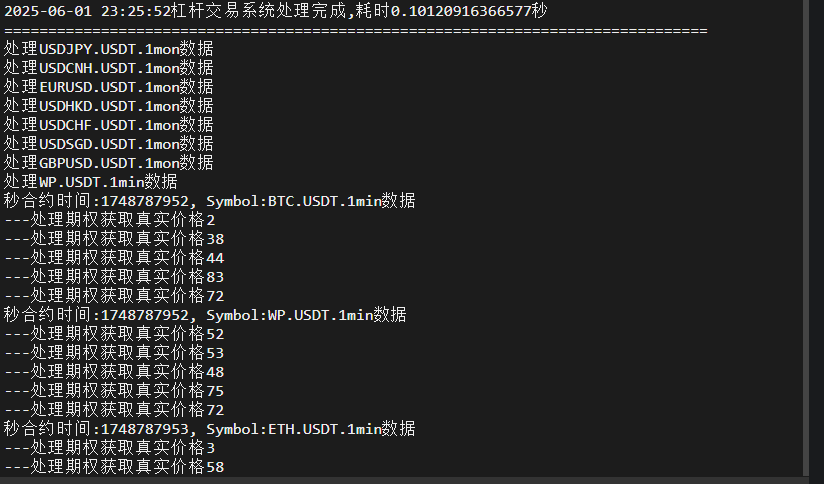Click the EURUSD.USDT.1mon log line
This screenshot has width=824, height=484.
(x=108, y=87)
